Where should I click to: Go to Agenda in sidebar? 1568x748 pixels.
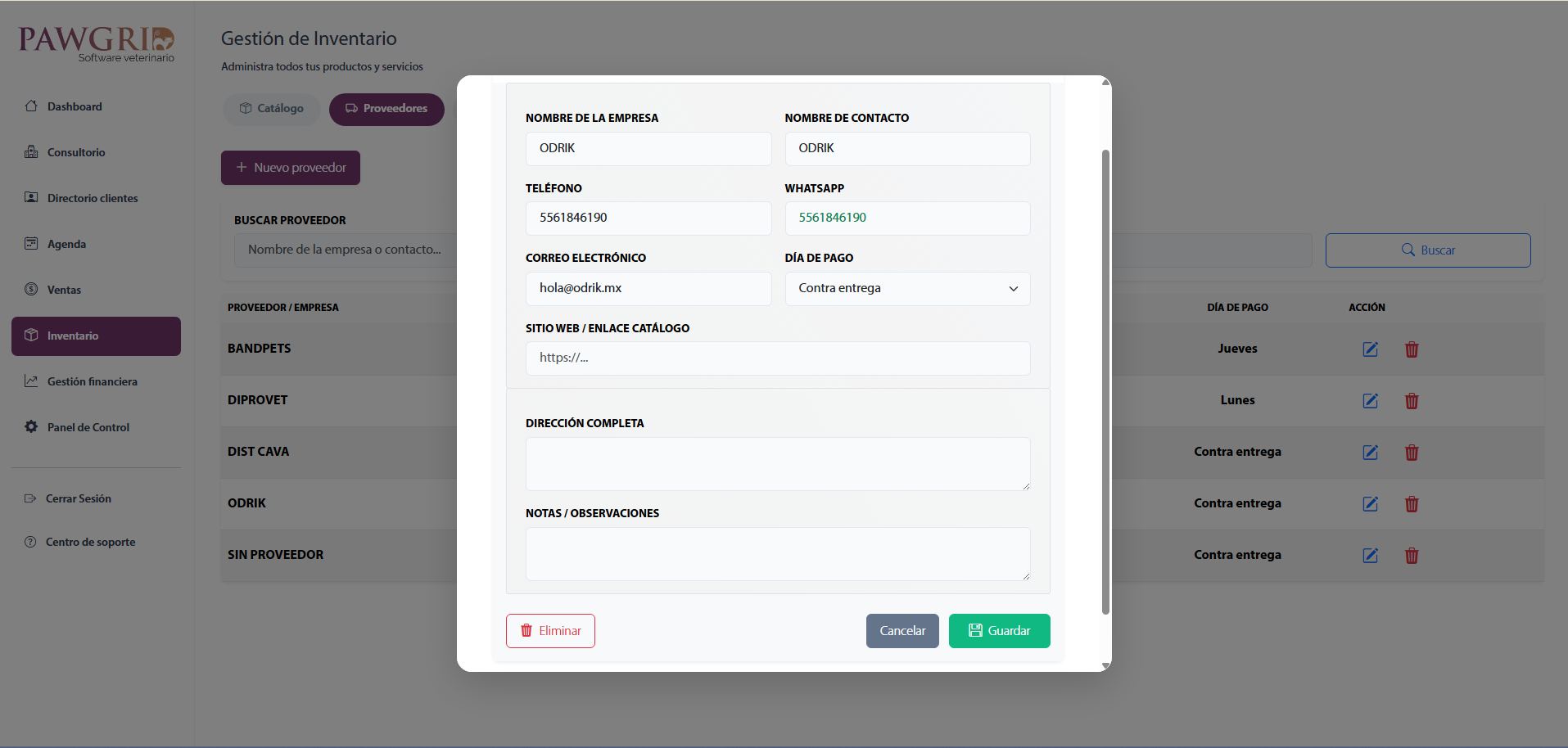66,244
